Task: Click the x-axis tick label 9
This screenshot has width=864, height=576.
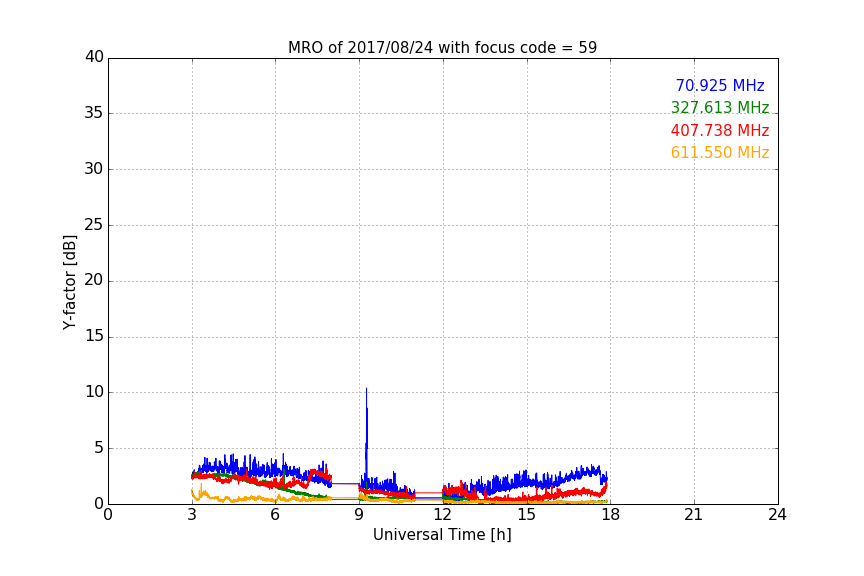Action: pos(359,515)
